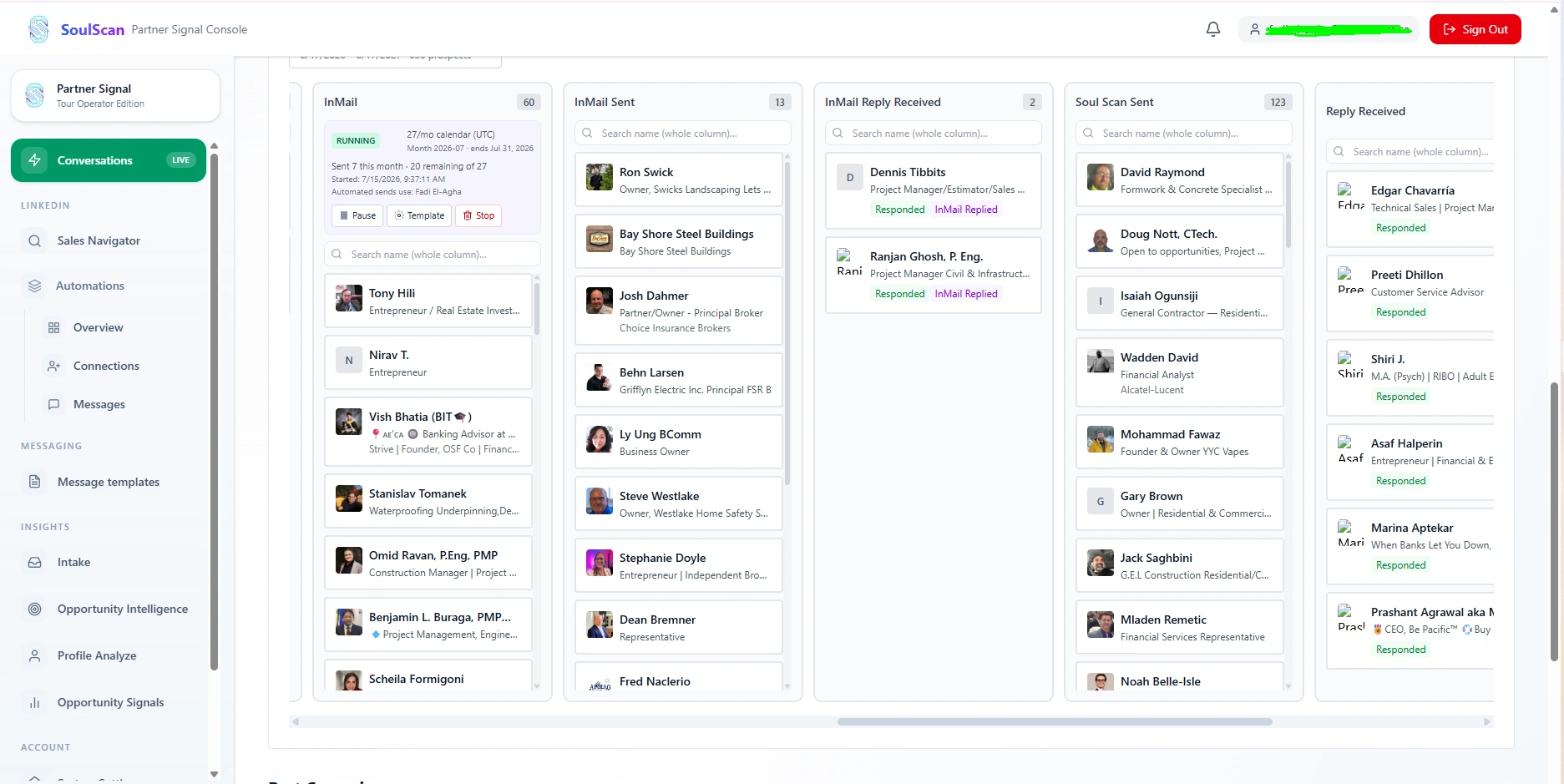Image resolution: width=1564 pixels, height=784 pixels.
Task: Click David Raymond's profile picture
Action: pyautogui.click(x=1100, y=177)
